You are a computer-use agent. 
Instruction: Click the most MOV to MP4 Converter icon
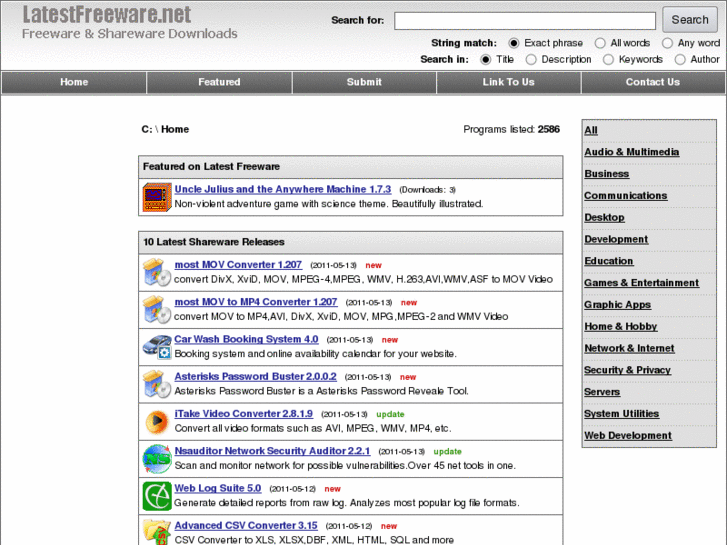click(x=157, y=309)
